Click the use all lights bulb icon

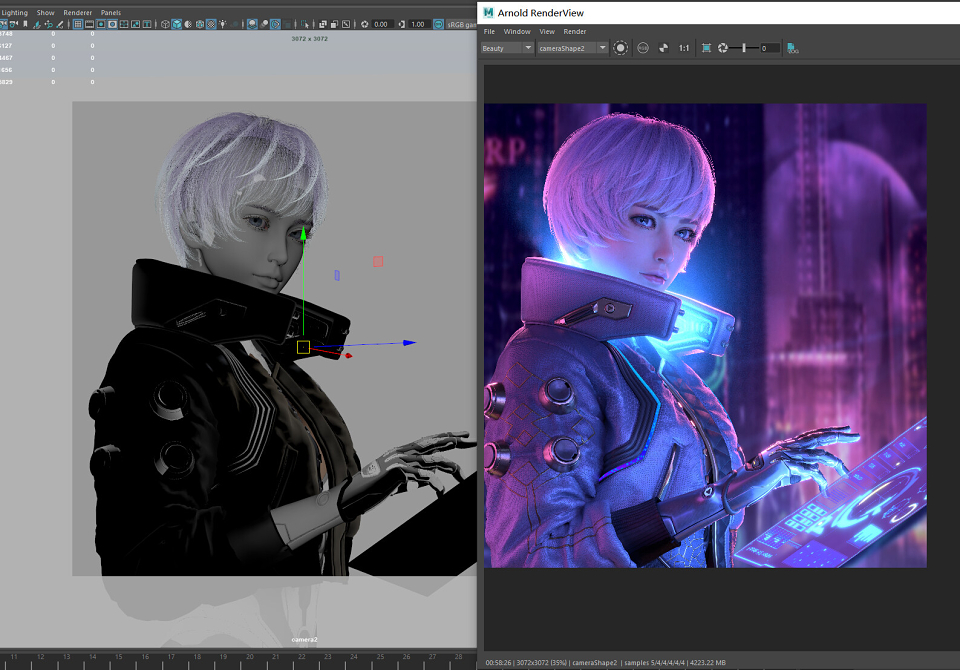(x=223, y=24)
